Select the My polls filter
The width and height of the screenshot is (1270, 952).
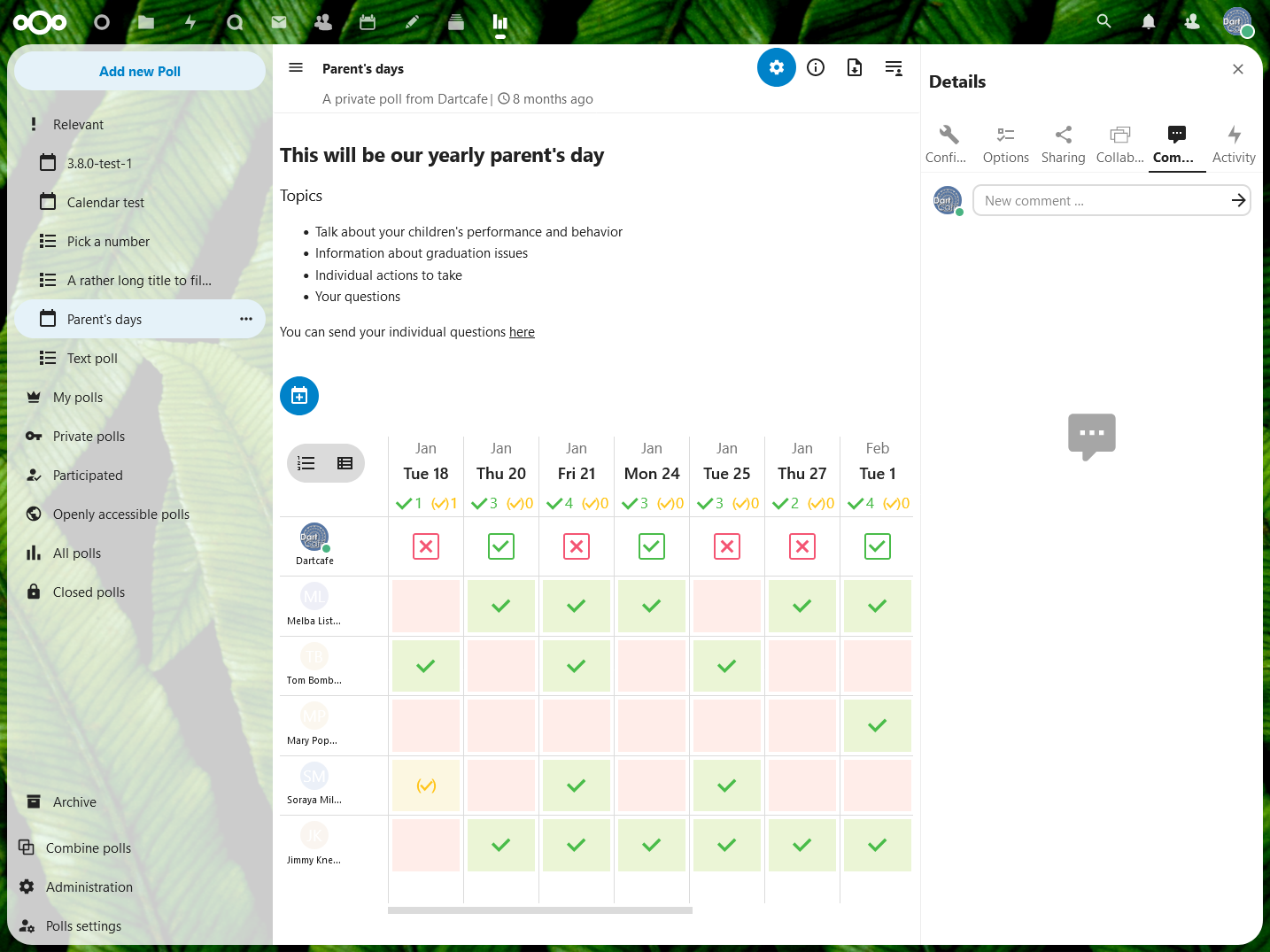(140, 397)
